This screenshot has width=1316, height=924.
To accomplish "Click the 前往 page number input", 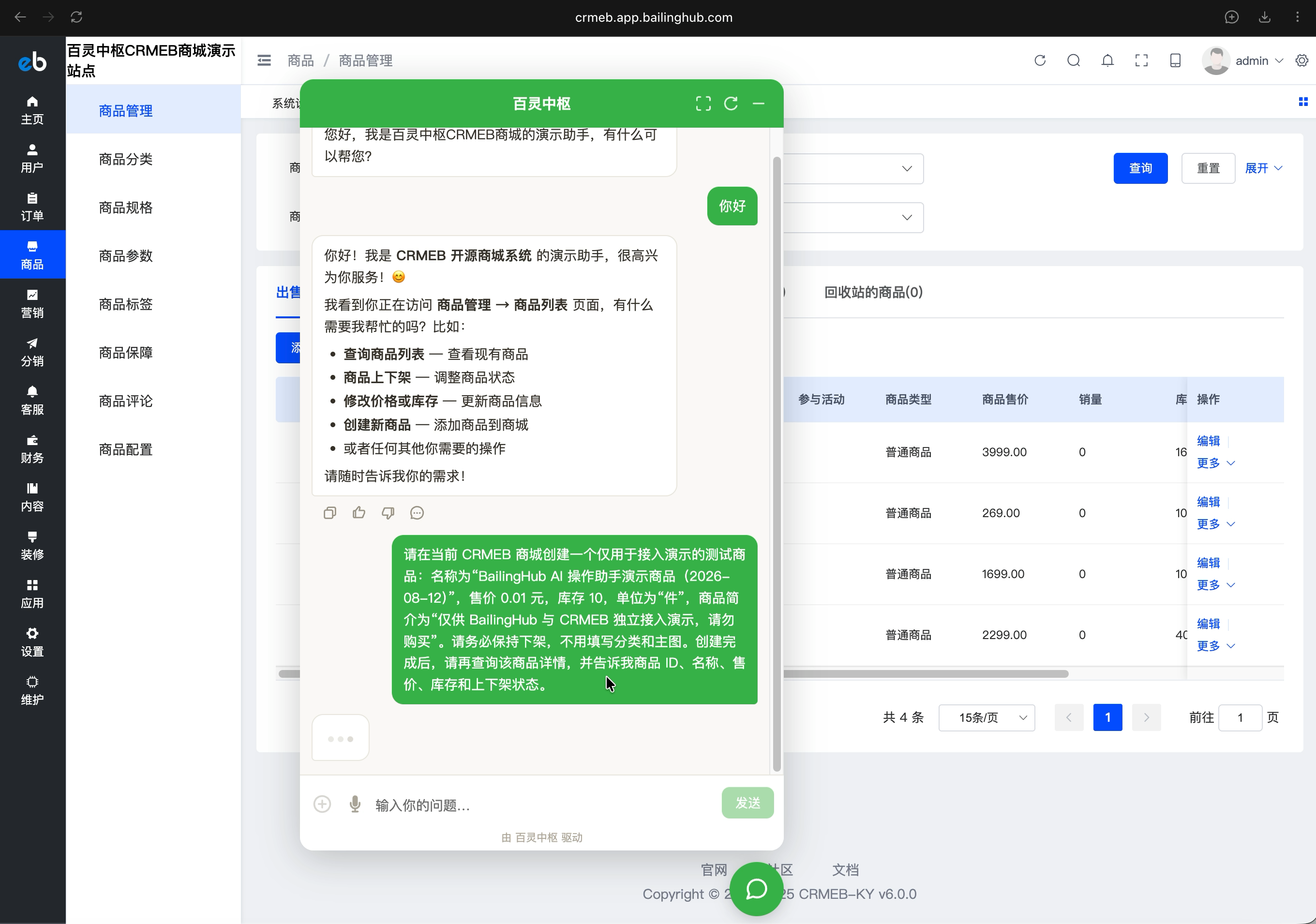I will click(1240, 717).
